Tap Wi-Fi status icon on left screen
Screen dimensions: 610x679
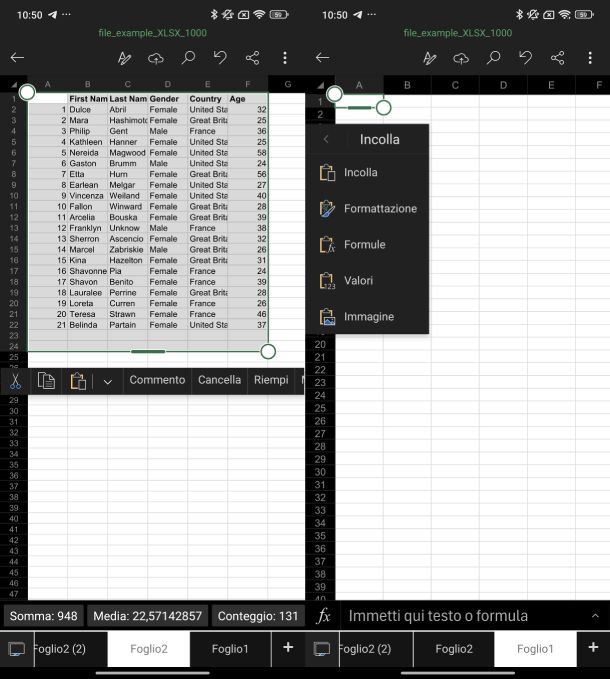tap(259, 15)
